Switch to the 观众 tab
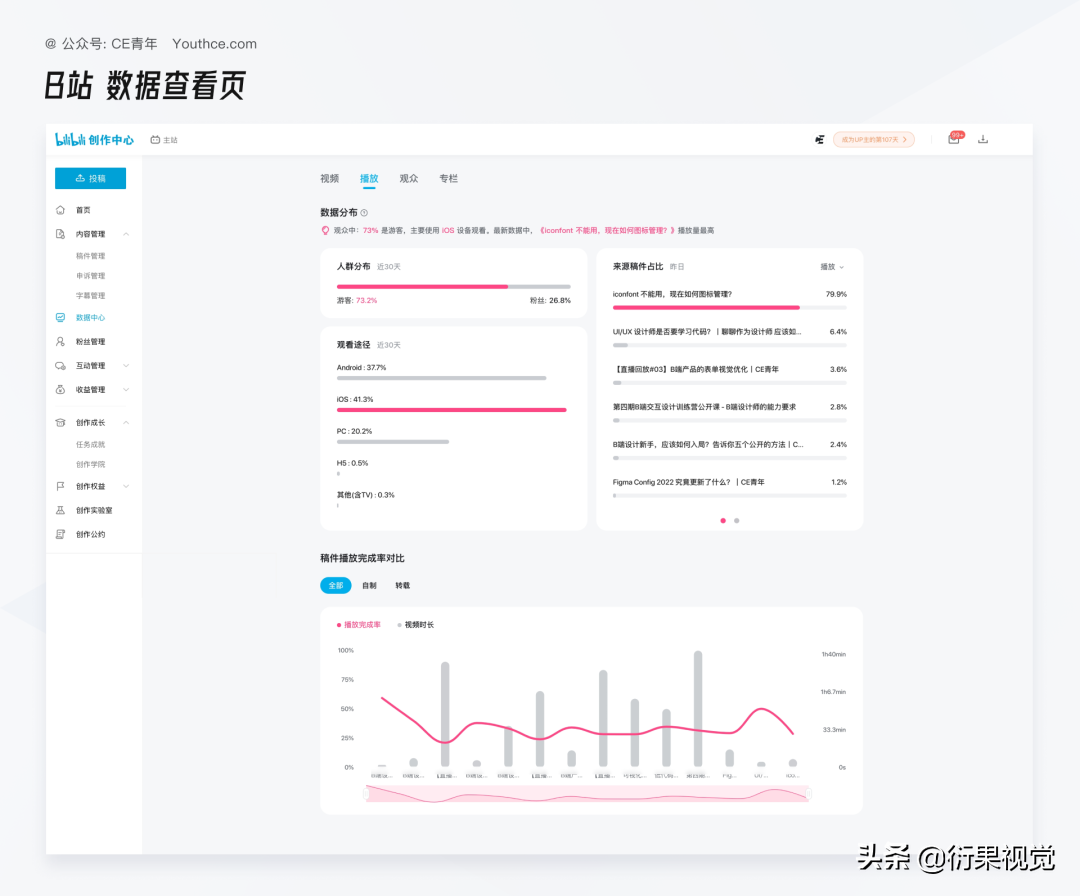 (x=407, y=178)
